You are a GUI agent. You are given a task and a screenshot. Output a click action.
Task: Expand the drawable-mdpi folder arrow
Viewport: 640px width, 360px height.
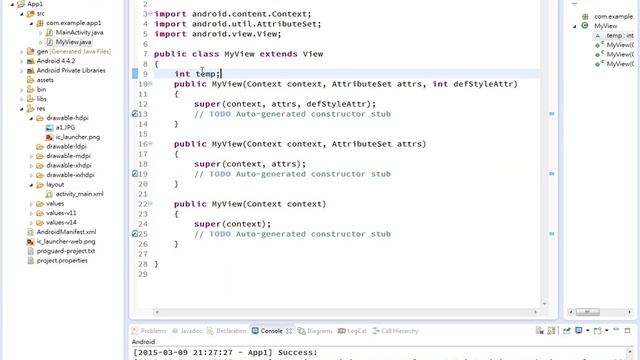pyautogui.click(x=31, y=156)
